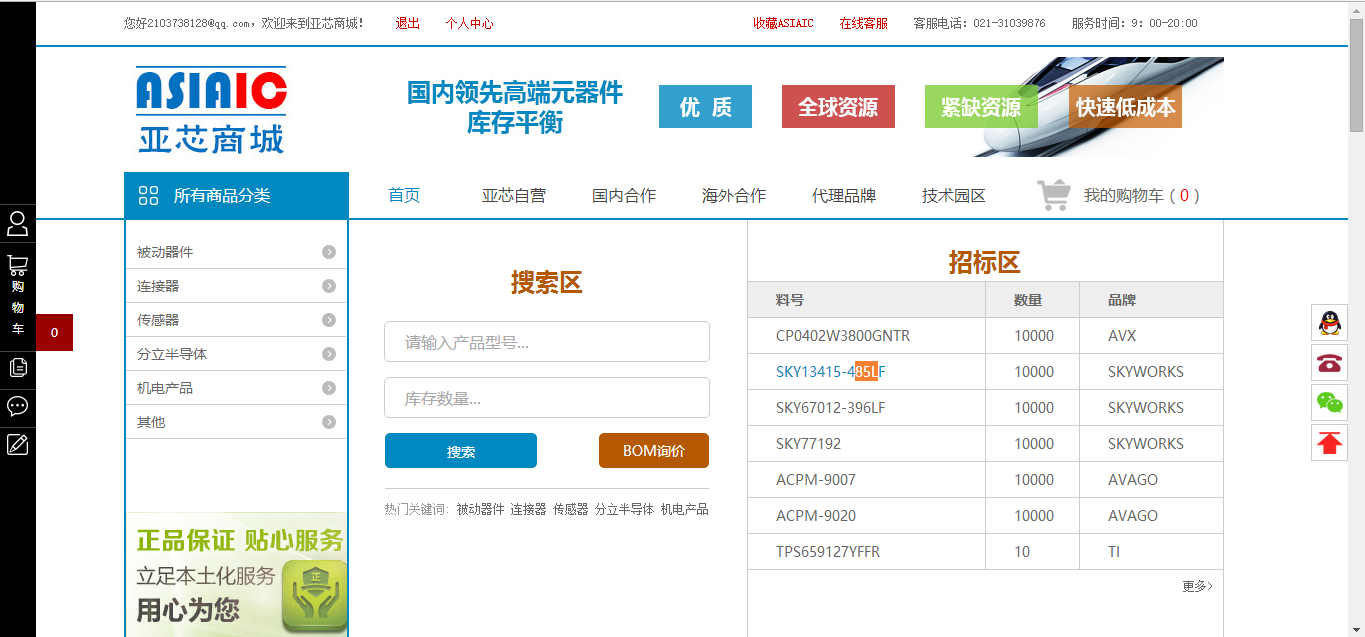Screen dimensions: 1365x637
Task: Open the chat bubble icon in left sidebar
Action: tap(17, 406)
